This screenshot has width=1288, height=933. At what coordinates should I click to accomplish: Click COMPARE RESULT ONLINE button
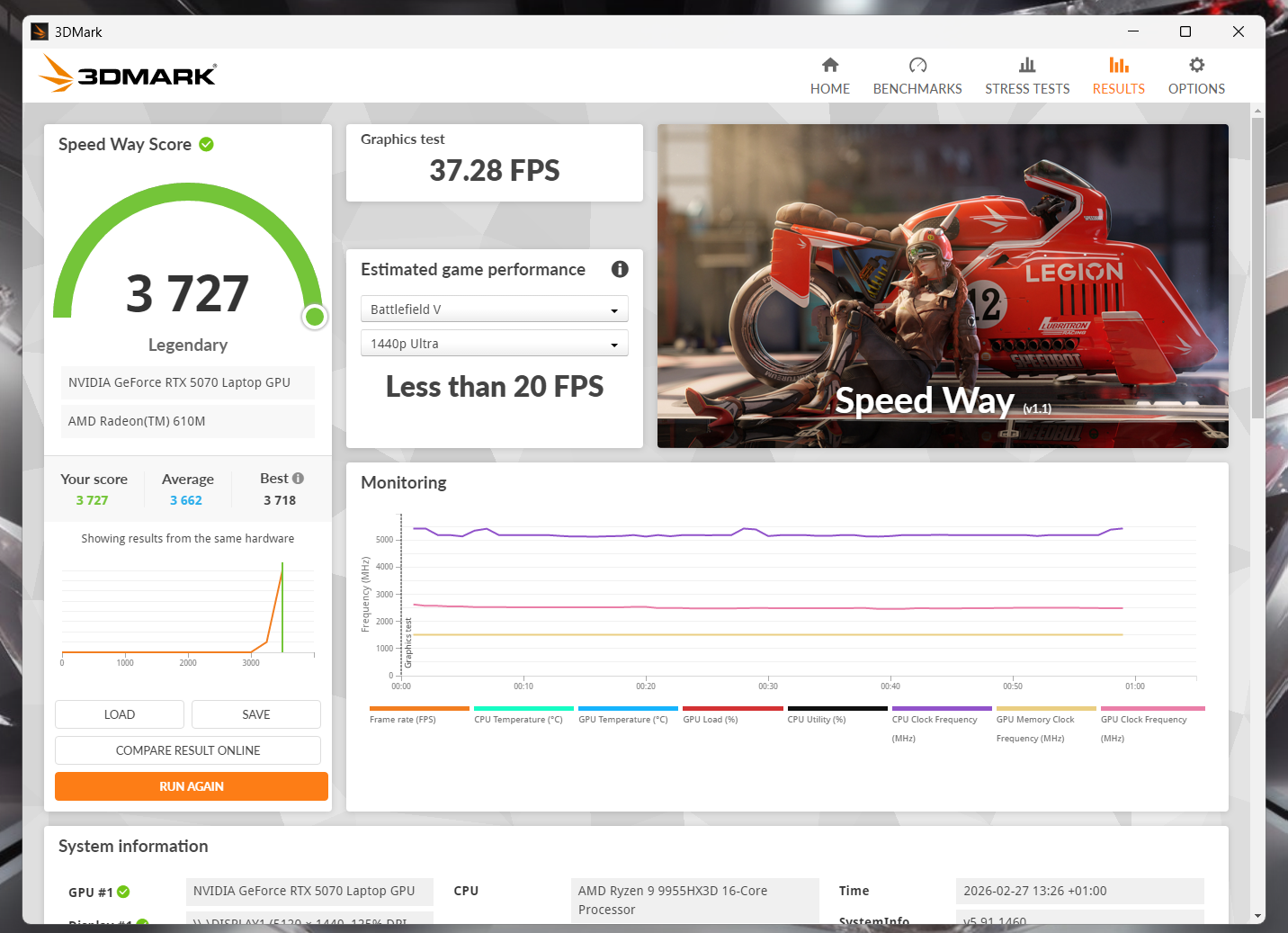pyautogui.click(x=188, y=750)
